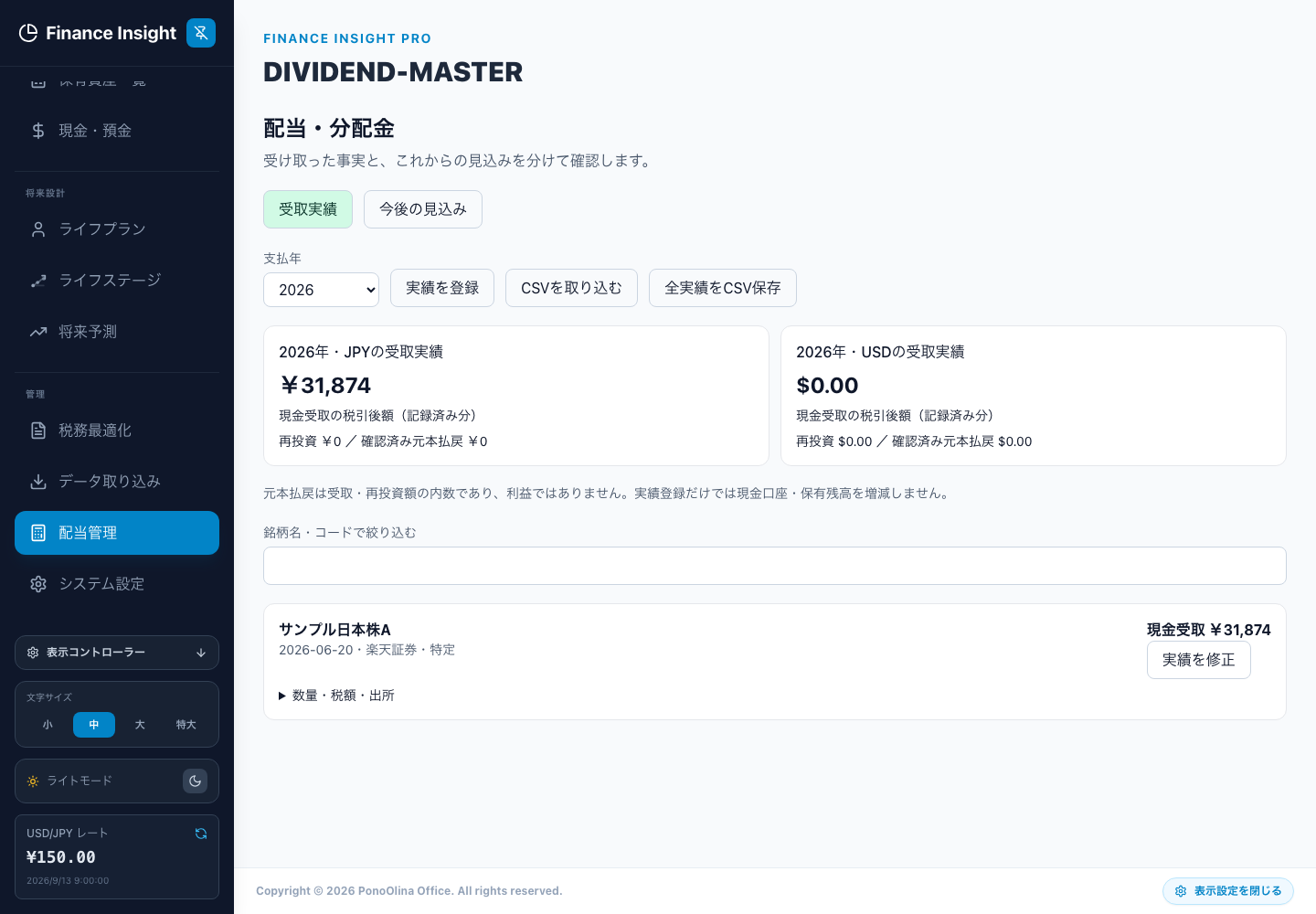Click the 実績を登録 button
Viewport: 1316px width, 914px height.
[x=442, y=288]
